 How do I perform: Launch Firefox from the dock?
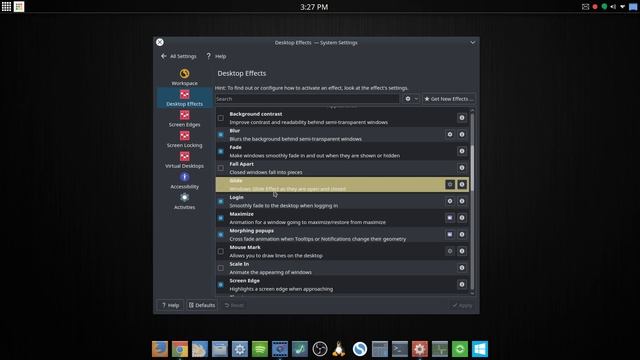160,349
